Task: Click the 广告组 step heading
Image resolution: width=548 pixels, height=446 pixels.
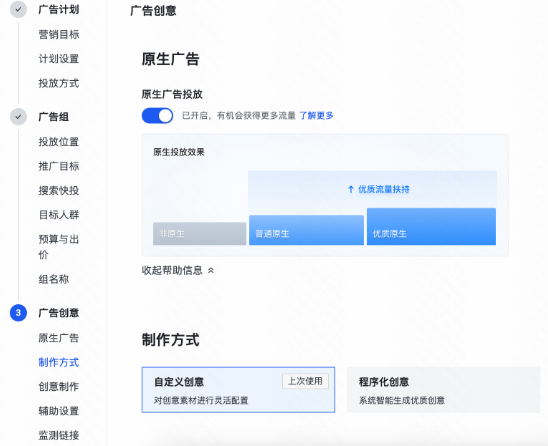Action: point(53,116)
